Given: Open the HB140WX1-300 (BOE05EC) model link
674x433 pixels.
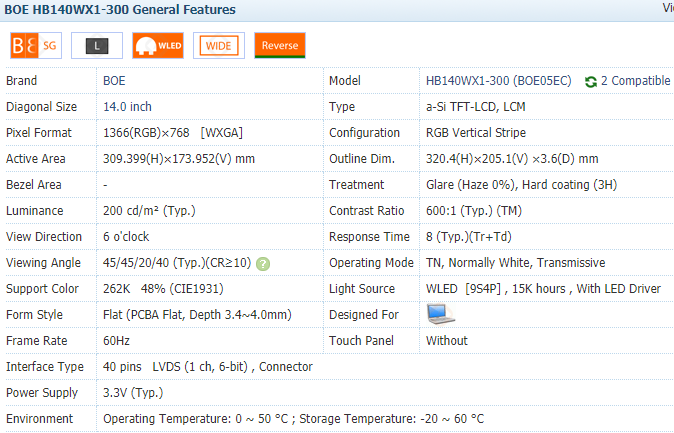Looking at the screenshot, I should (x=499, y=81).
